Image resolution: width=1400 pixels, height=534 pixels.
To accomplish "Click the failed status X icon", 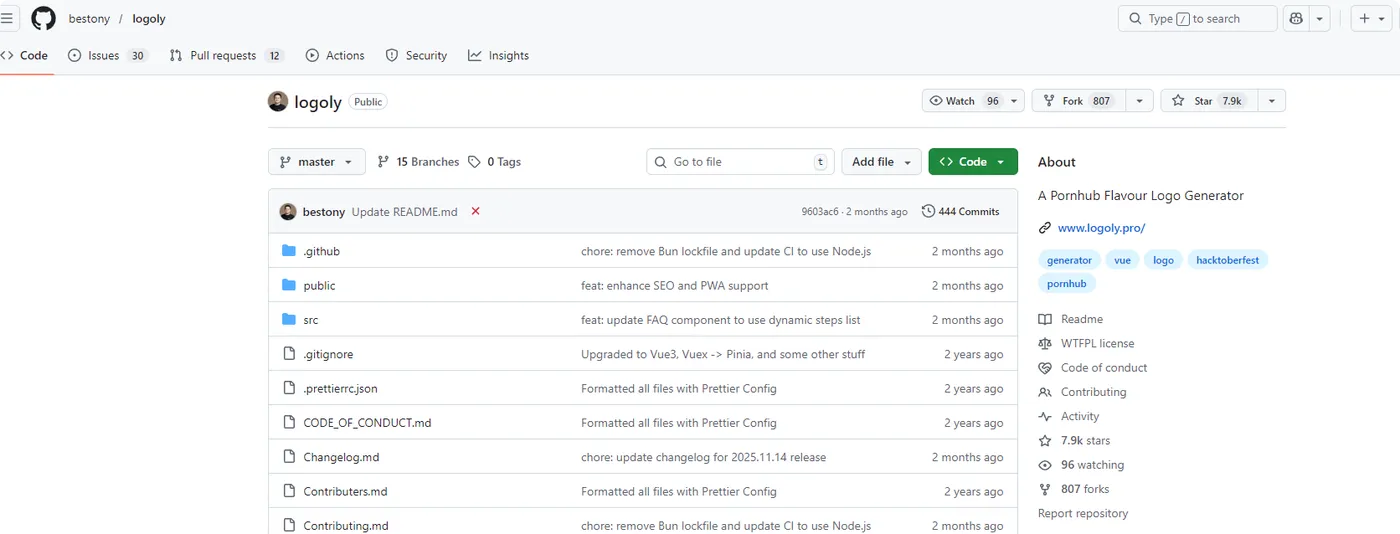I will [475, 211].
